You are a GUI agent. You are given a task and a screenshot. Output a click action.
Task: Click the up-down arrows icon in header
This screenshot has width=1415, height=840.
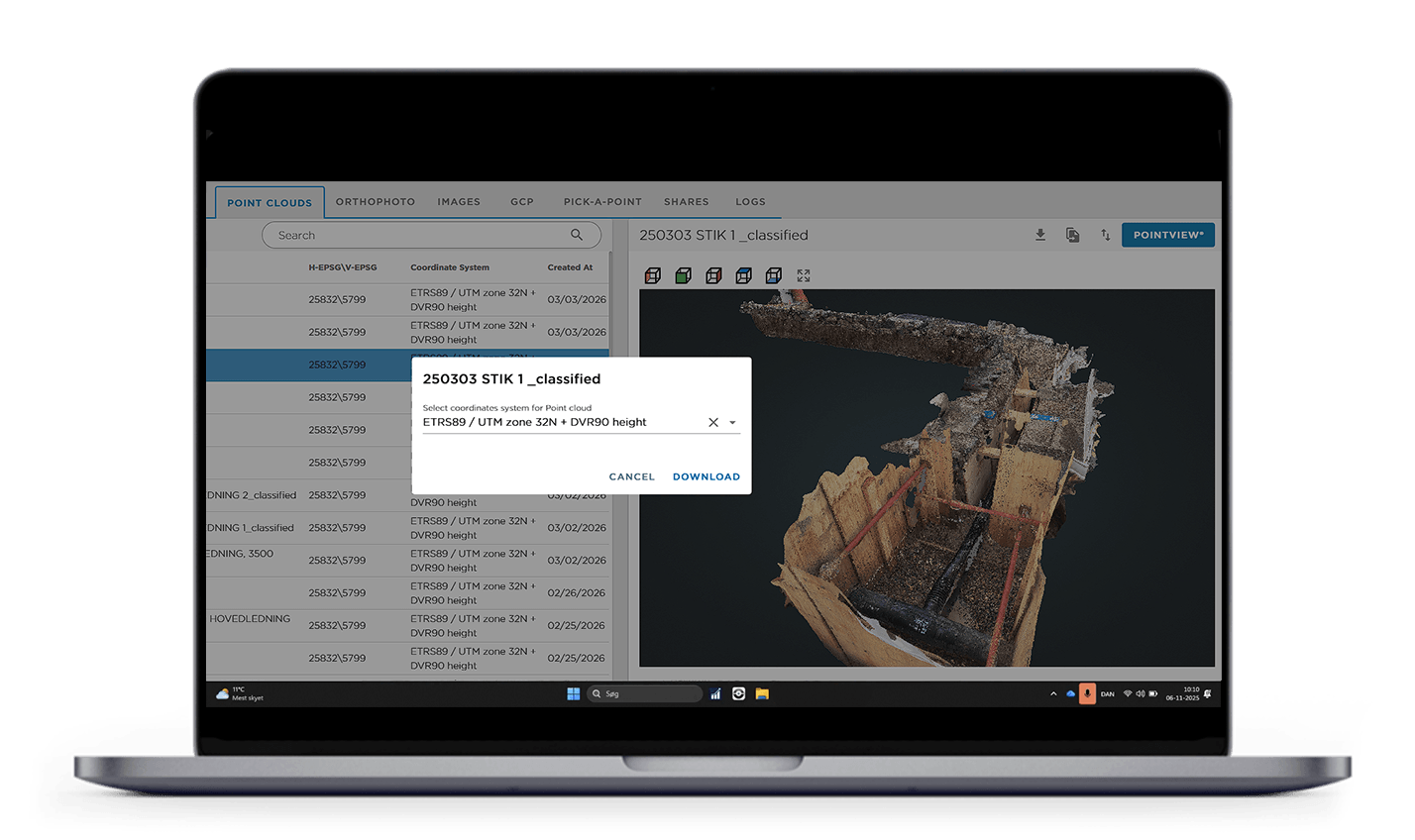click(1105, 235)
